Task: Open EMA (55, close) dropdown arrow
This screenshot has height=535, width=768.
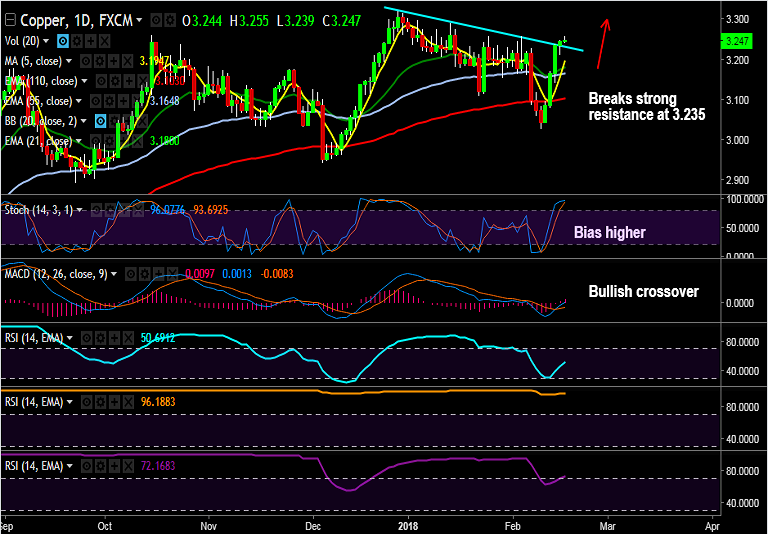Action: coord(79,101)
